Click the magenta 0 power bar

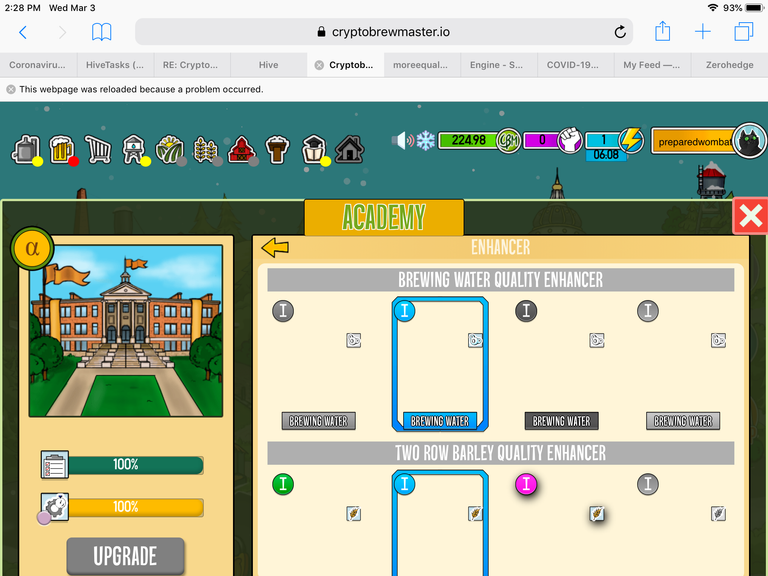(x=542, y=141)
